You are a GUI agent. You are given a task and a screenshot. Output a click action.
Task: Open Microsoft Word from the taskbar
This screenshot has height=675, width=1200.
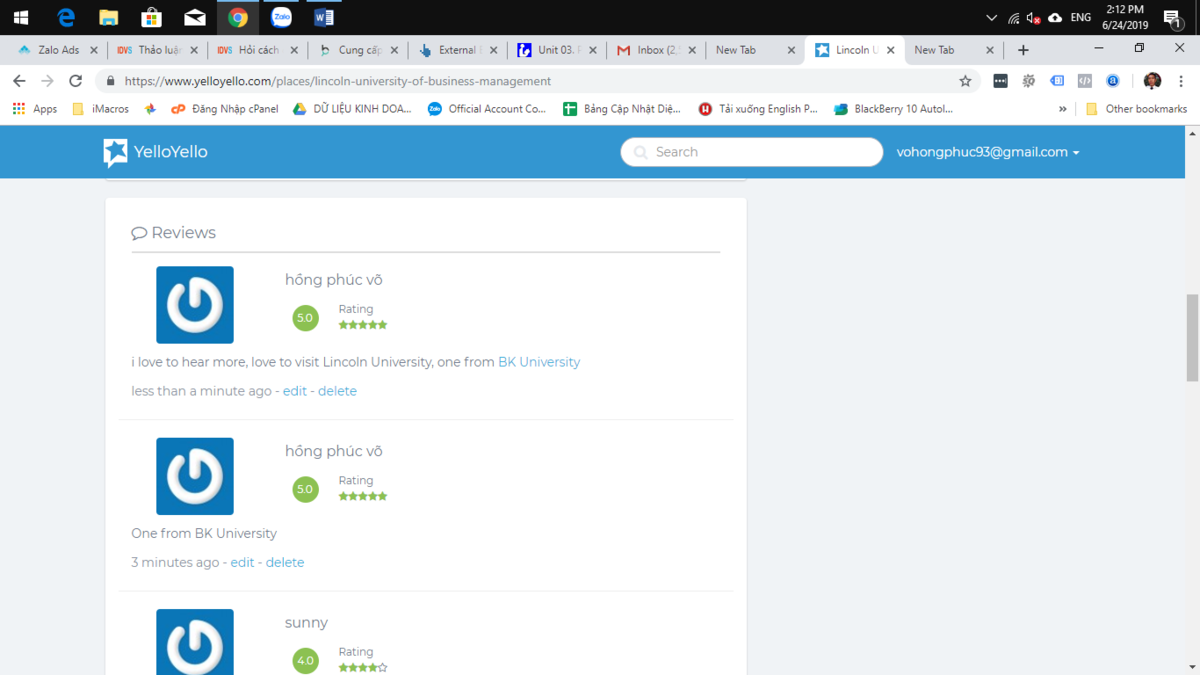pyautogui.click(x=324, y=17)
